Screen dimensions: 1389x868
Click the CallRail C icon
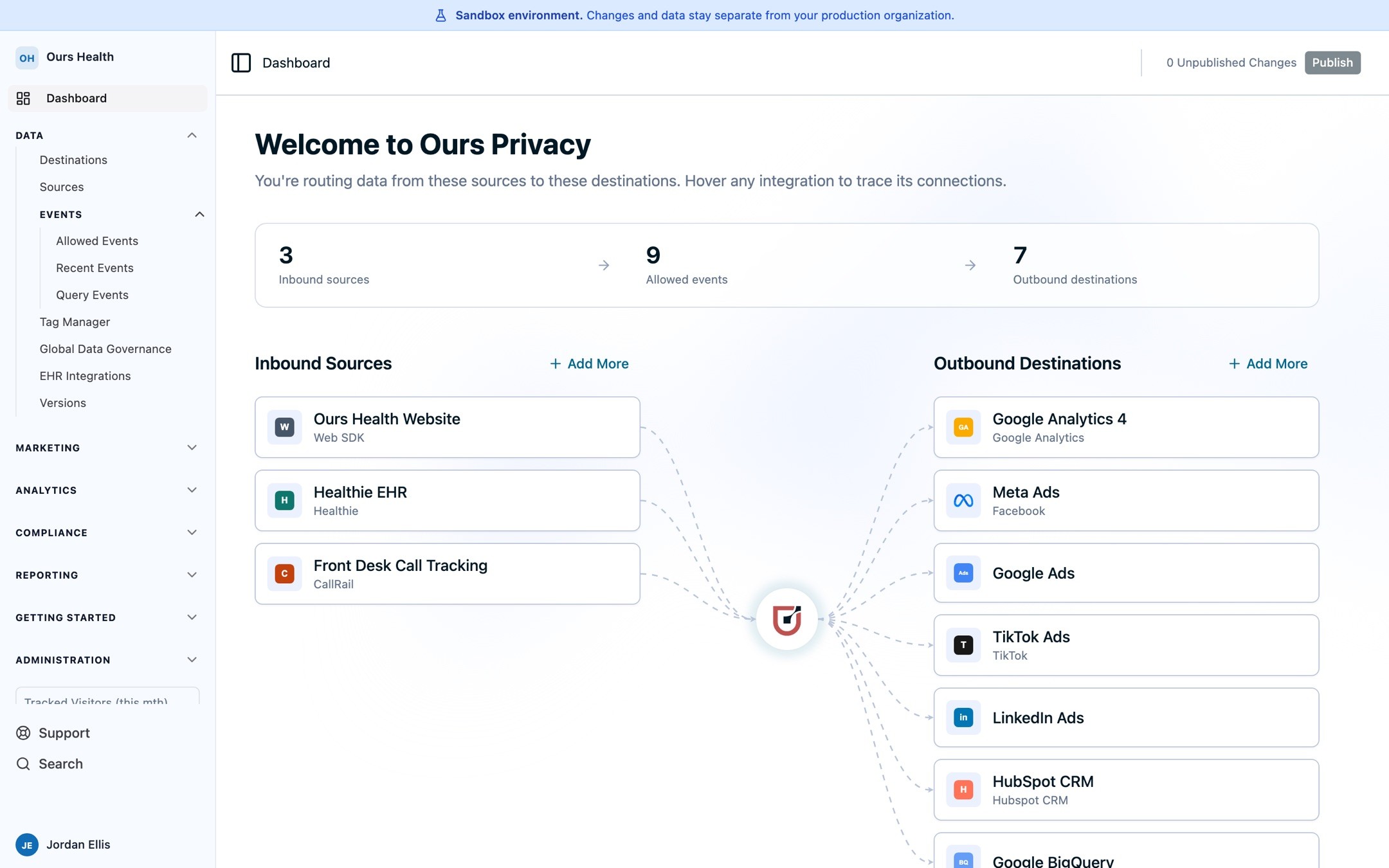point(284,574)
